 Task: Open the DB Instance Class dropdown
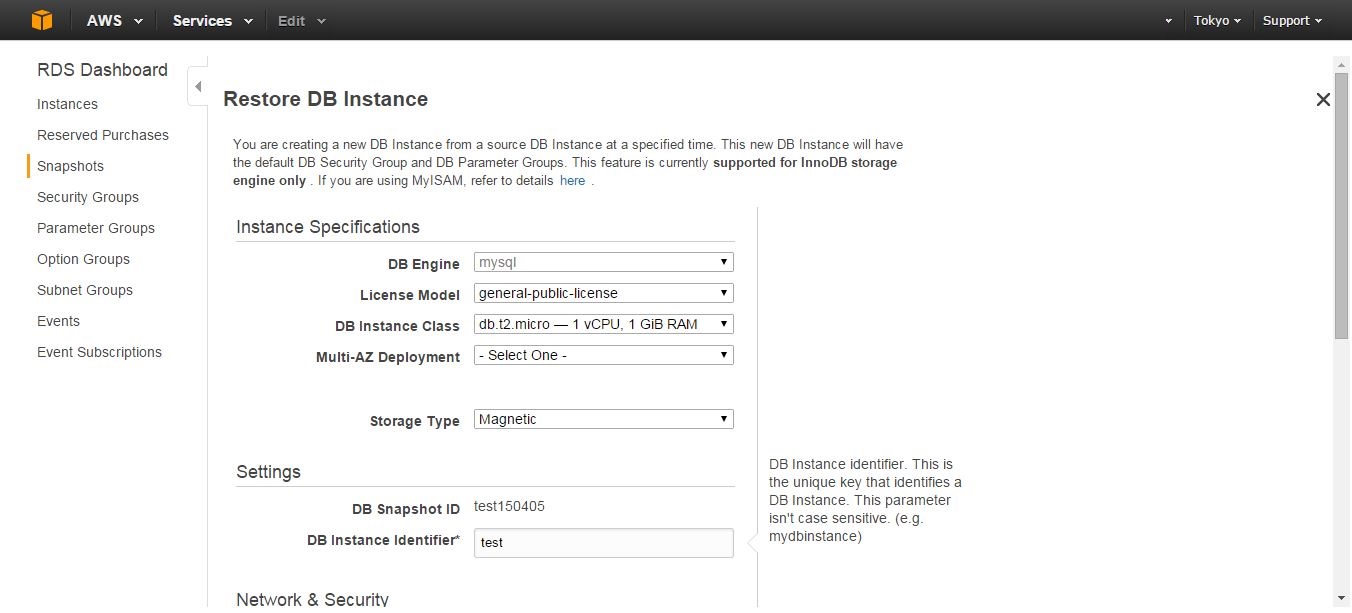pos(604,324)
